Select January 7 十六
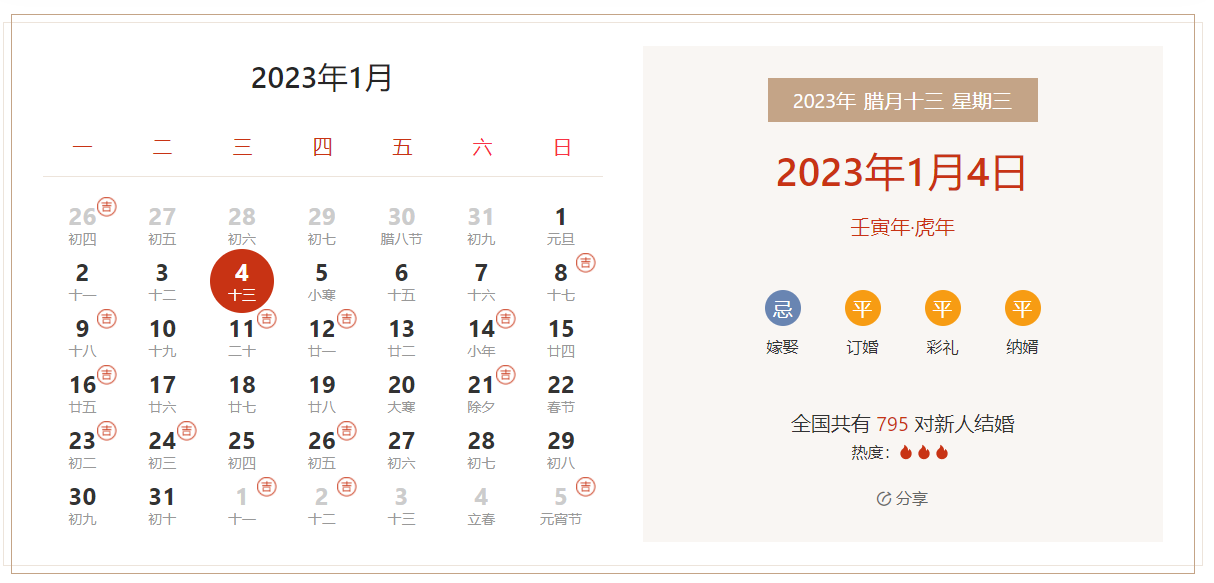Viewport: 1214px width, 583px height. tap(481, 282)
